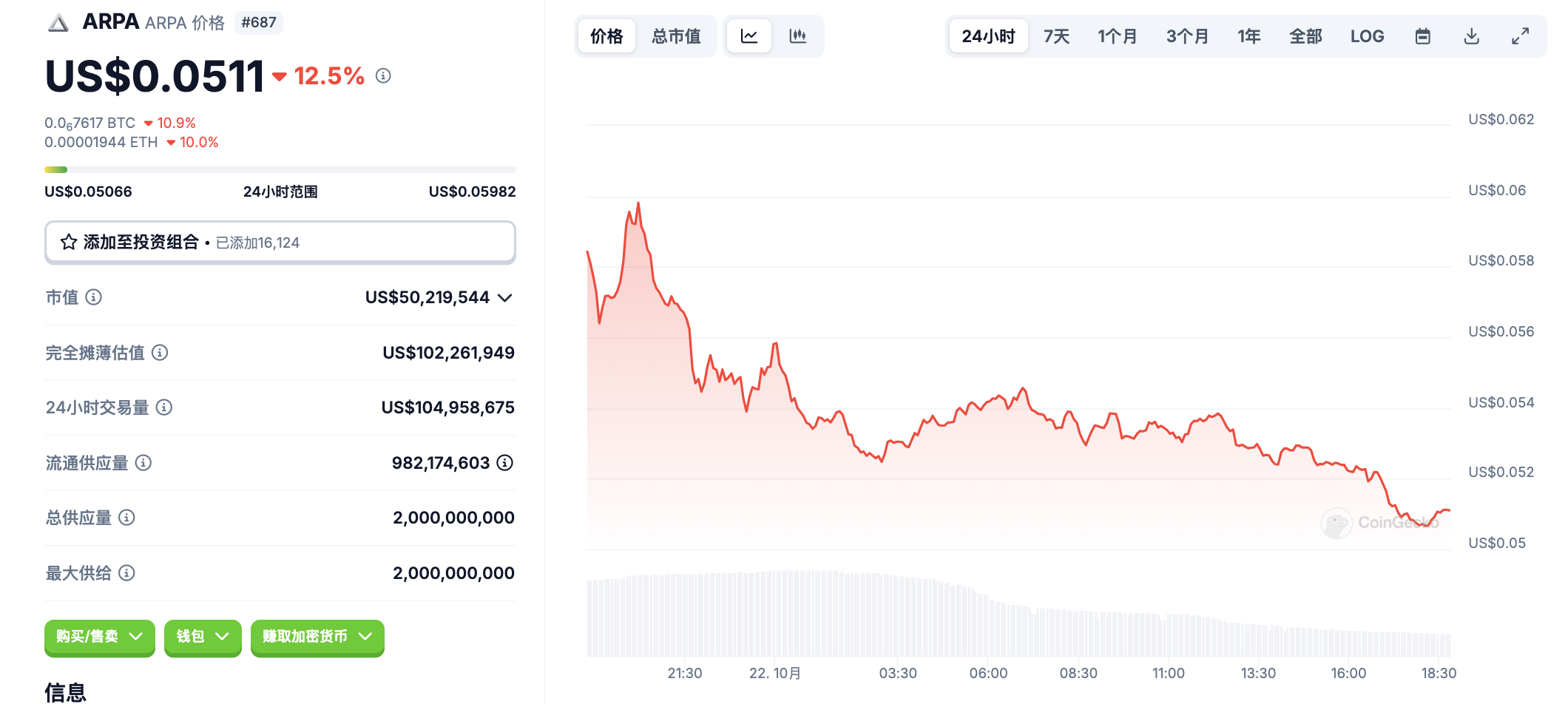The image size is (1568, 704).
Task: Open the calendar date range picker
Action: point(1422,36)
